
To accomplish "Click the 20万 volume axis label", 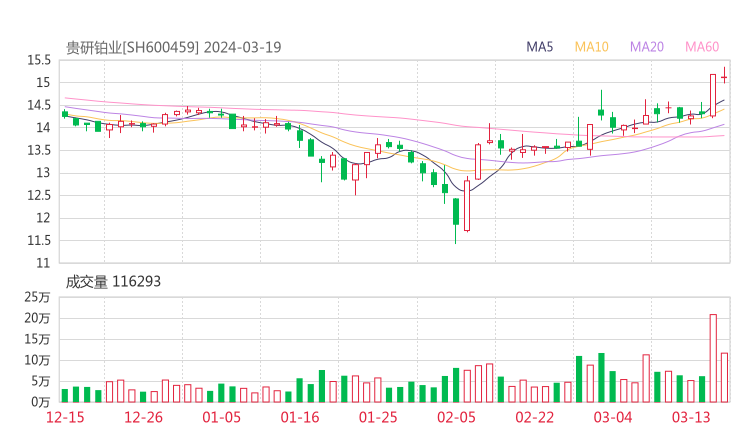I will (x=37, y=319).
